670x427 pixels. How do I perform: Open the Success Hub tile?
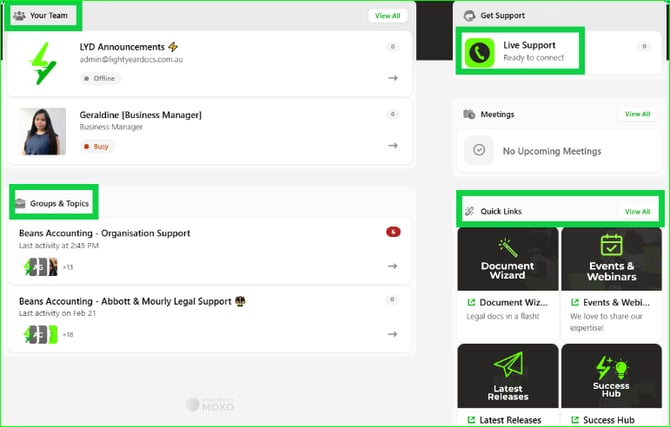(611, 377)
